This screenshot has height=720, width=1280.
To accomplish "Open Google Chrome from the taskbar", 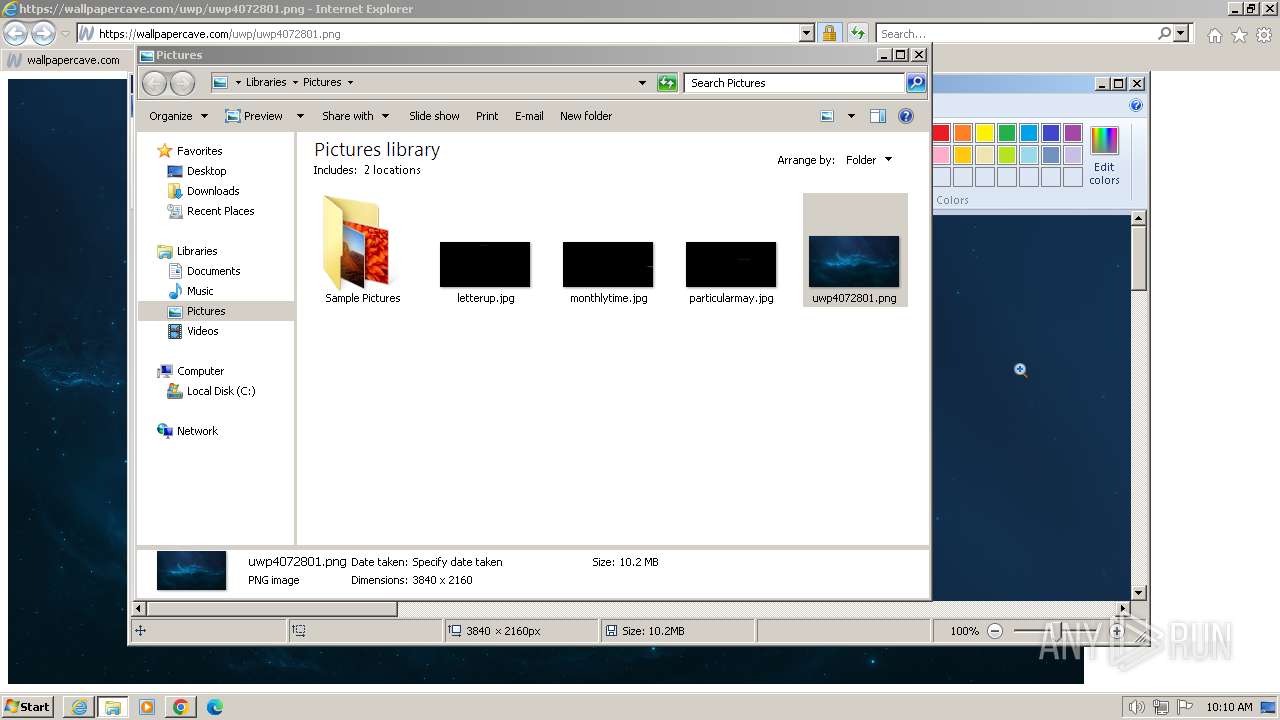I will [x=180, y=707].
